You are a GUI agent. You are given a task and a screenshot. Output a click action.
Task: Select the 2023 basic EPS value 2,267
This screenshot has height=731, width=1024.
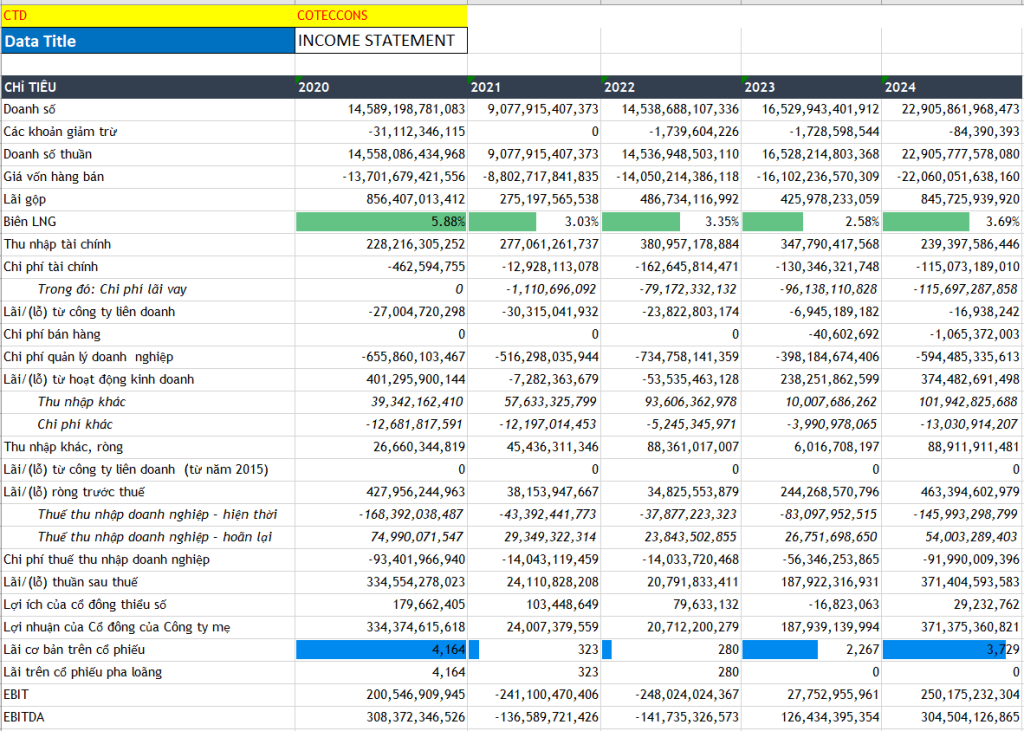click(x=810, y=650)
